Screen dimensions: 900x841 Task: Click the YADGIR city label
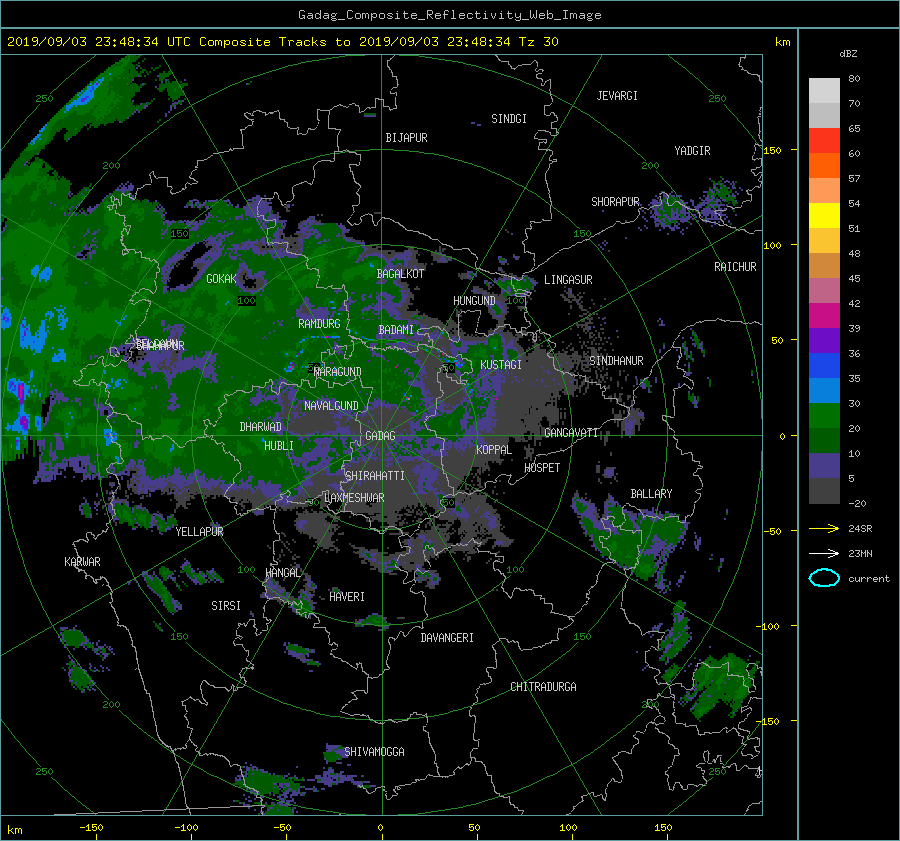(x=692, y=151)
